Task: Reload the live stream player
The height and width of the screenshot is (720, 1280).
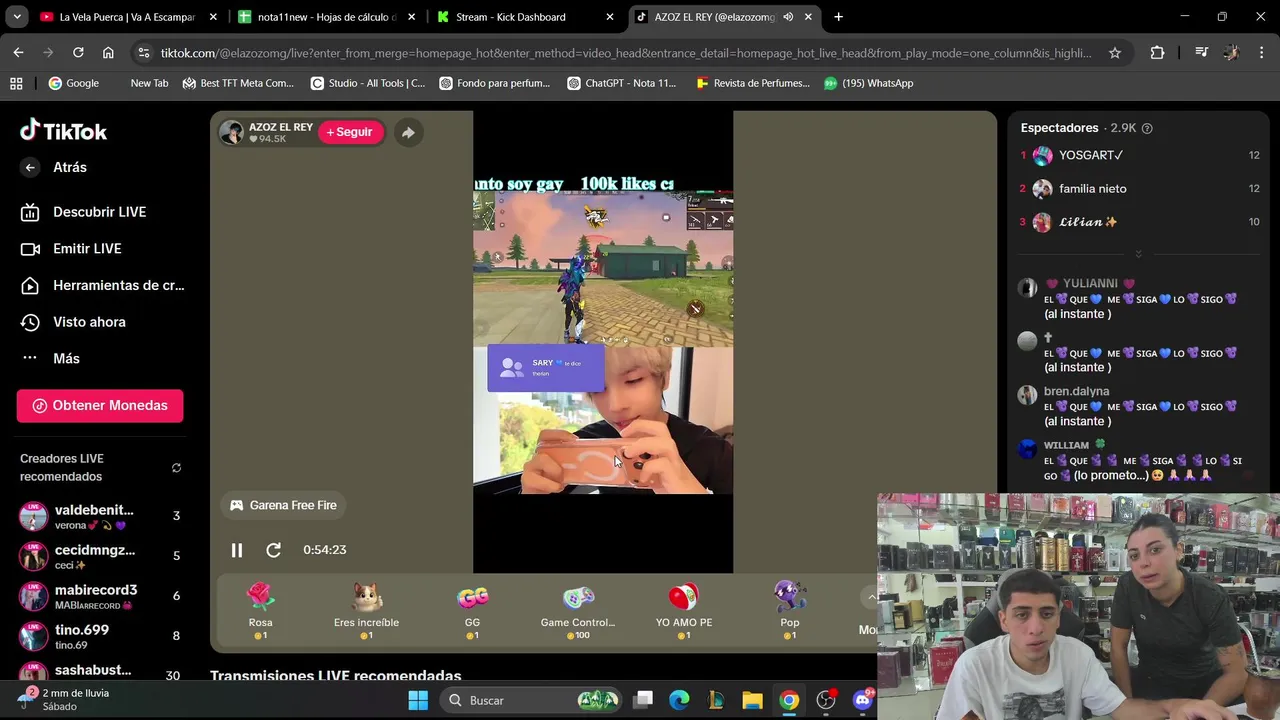Action: 273,550
